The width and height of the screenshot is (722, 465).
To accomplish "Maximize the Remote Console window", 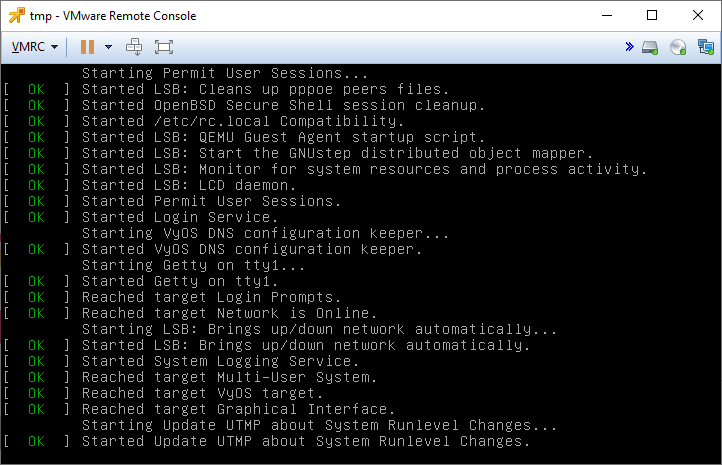I will click(x=652, y=15).
